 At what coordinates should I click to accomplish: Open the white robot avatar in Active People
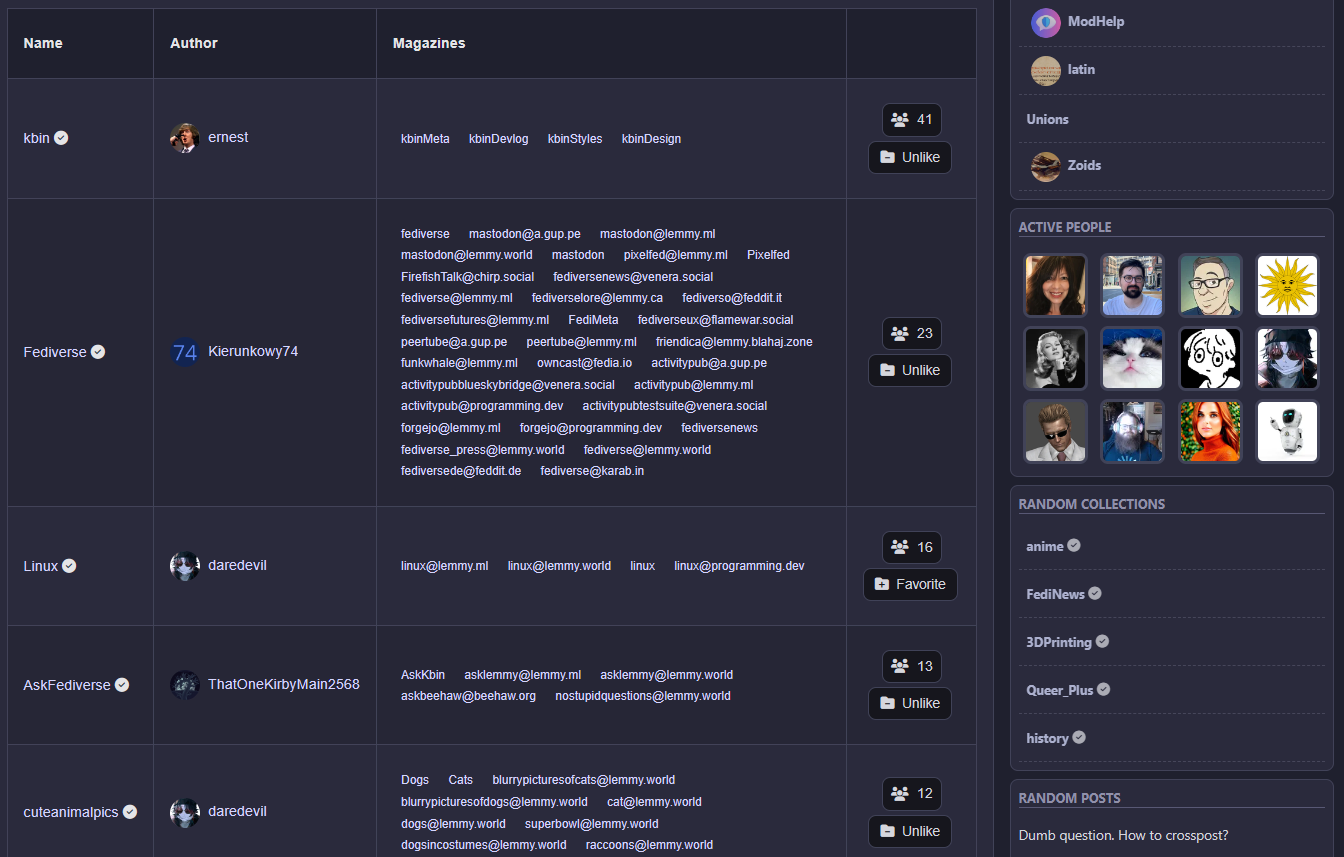[x=1287, y=431]
